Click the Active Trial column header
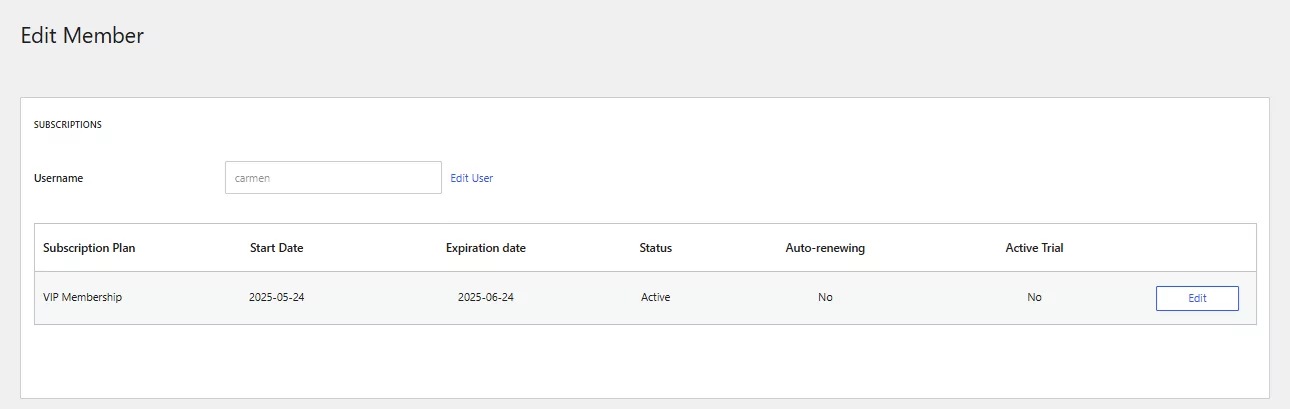The width and height of the screenshot is (1290, 409). (1034, 248)
